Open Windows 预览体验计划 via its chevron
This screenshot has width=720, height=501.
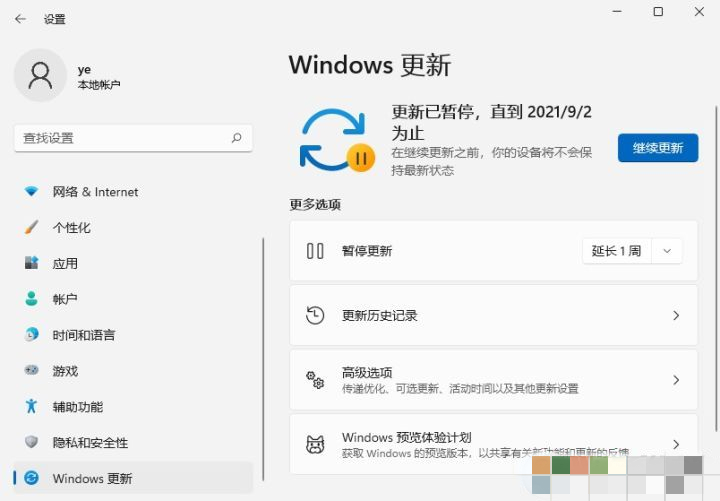[x=676, y=444]
